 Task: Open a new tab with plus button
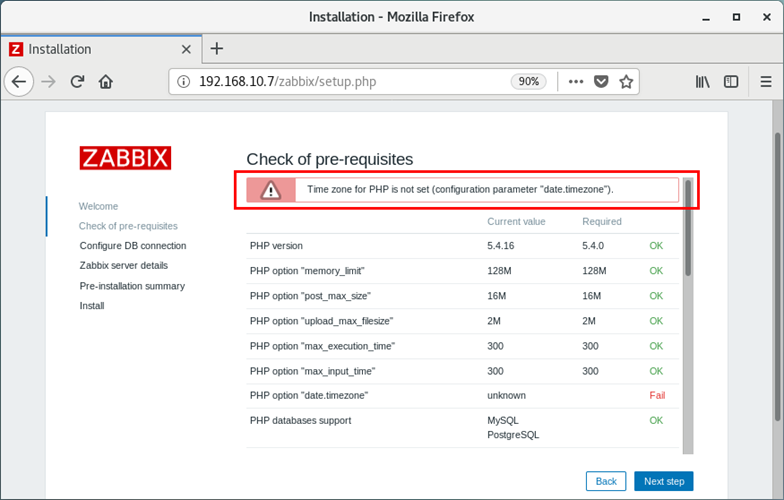216,48
